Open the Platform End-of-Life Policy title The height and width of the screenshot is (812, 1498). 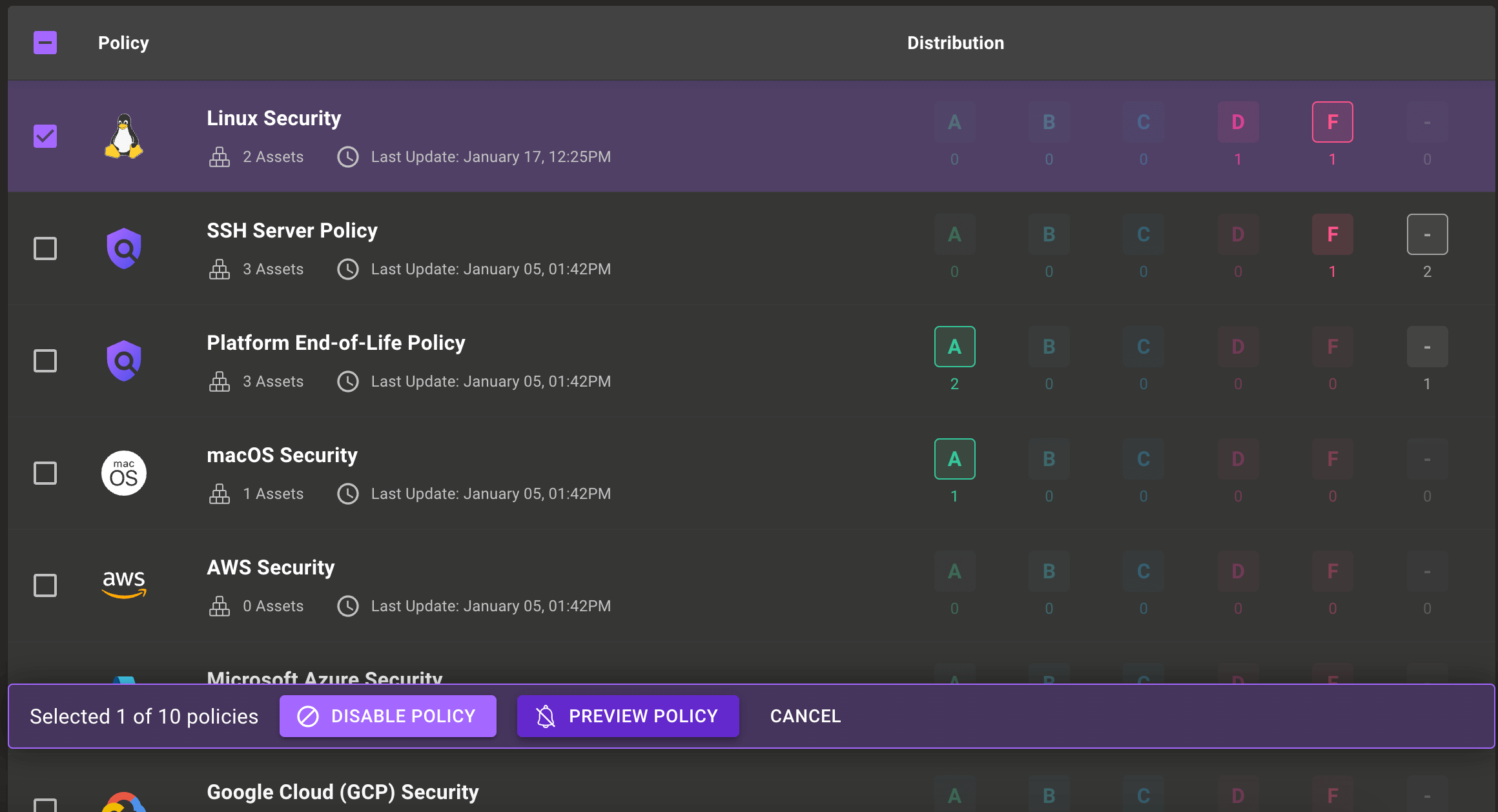(336, 343)
